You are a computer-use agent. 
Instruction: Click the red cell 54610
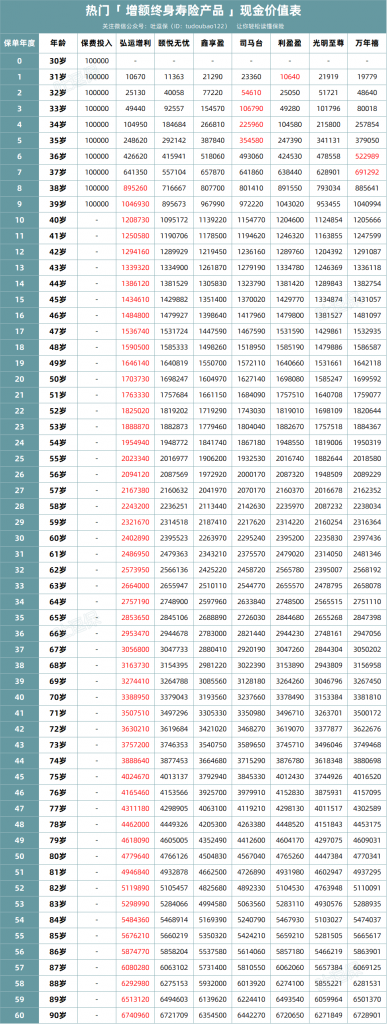(x=252, y=92)
